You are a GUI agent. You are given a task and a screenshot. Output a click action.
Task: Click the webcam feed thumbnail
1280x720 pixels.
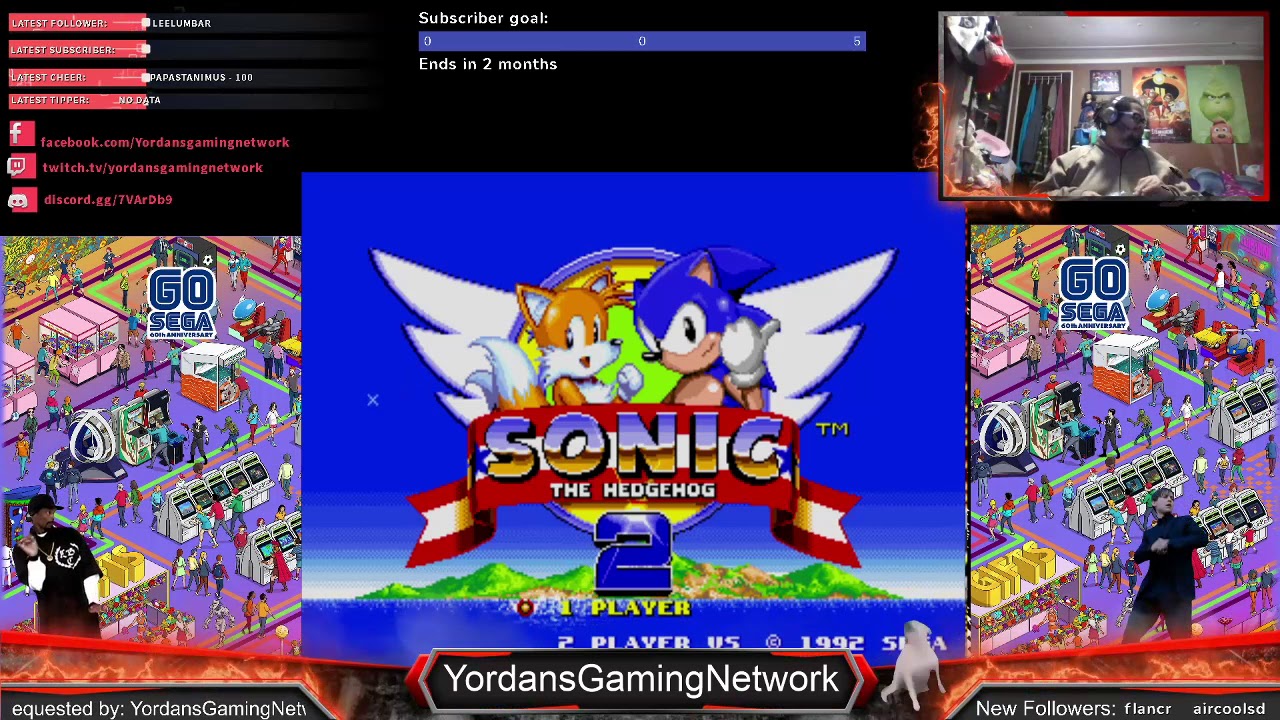[1104, 106]
